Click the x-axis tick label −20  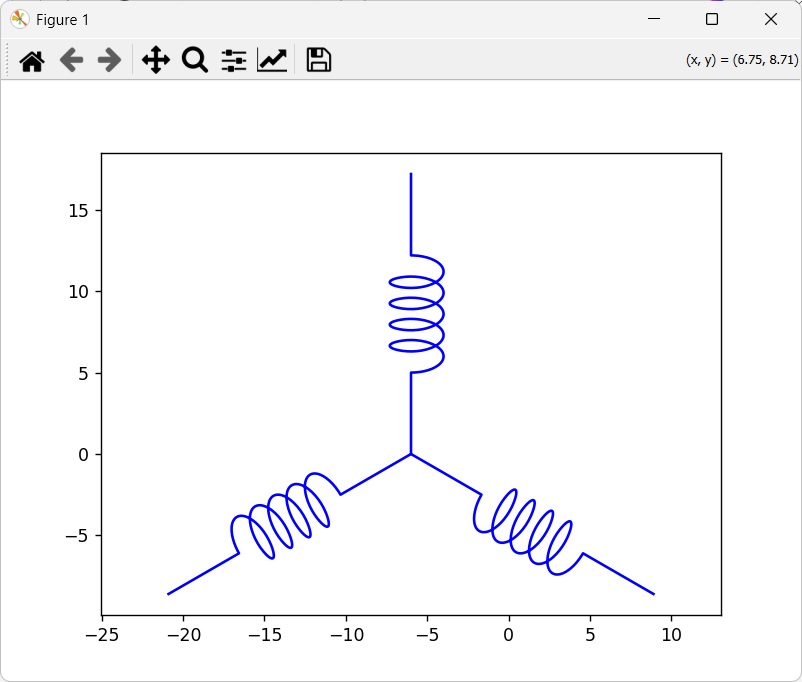pyautogui.click(x=184, y=635)
